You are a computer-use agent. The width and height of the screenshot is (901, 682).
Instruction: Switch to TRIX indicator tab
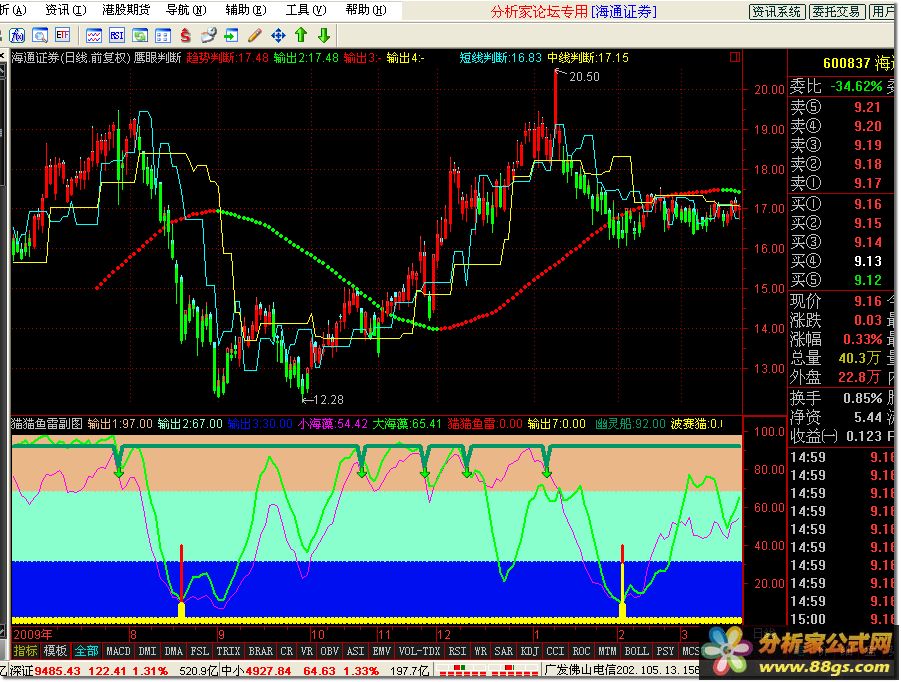(x=228, y=651)
